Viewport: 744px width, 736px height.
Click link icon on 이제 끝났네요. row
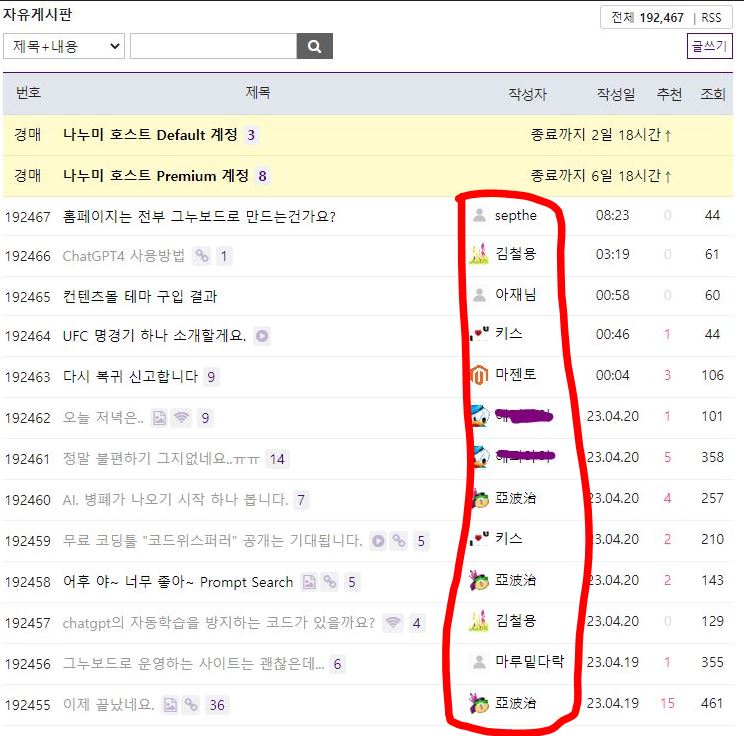coord(191,705)
